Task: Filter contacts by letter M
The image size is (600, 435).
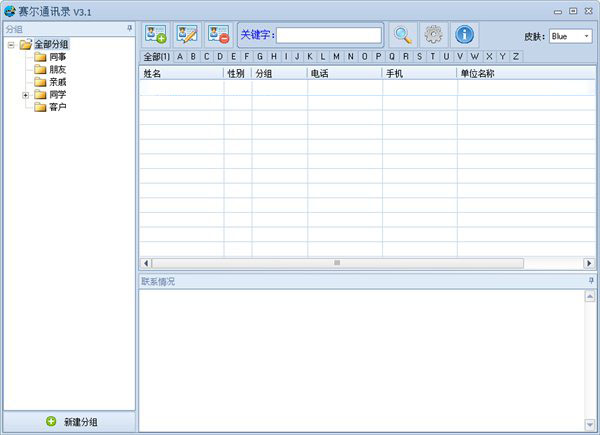Action: click(336, 57)
